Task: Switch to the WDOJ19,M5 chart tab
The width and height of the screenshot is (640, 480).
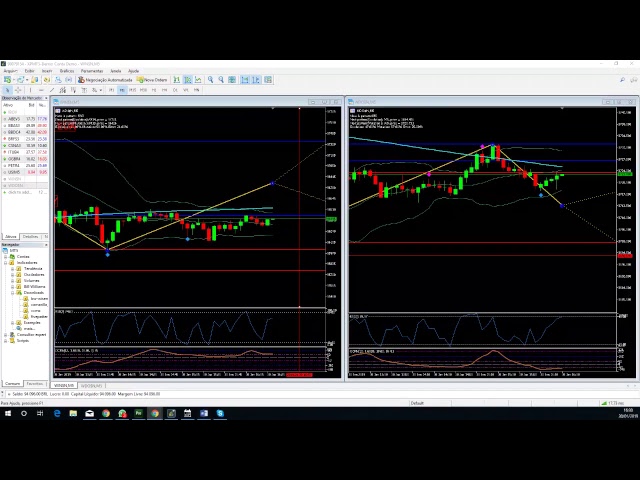Action: [x=91, y=385]
